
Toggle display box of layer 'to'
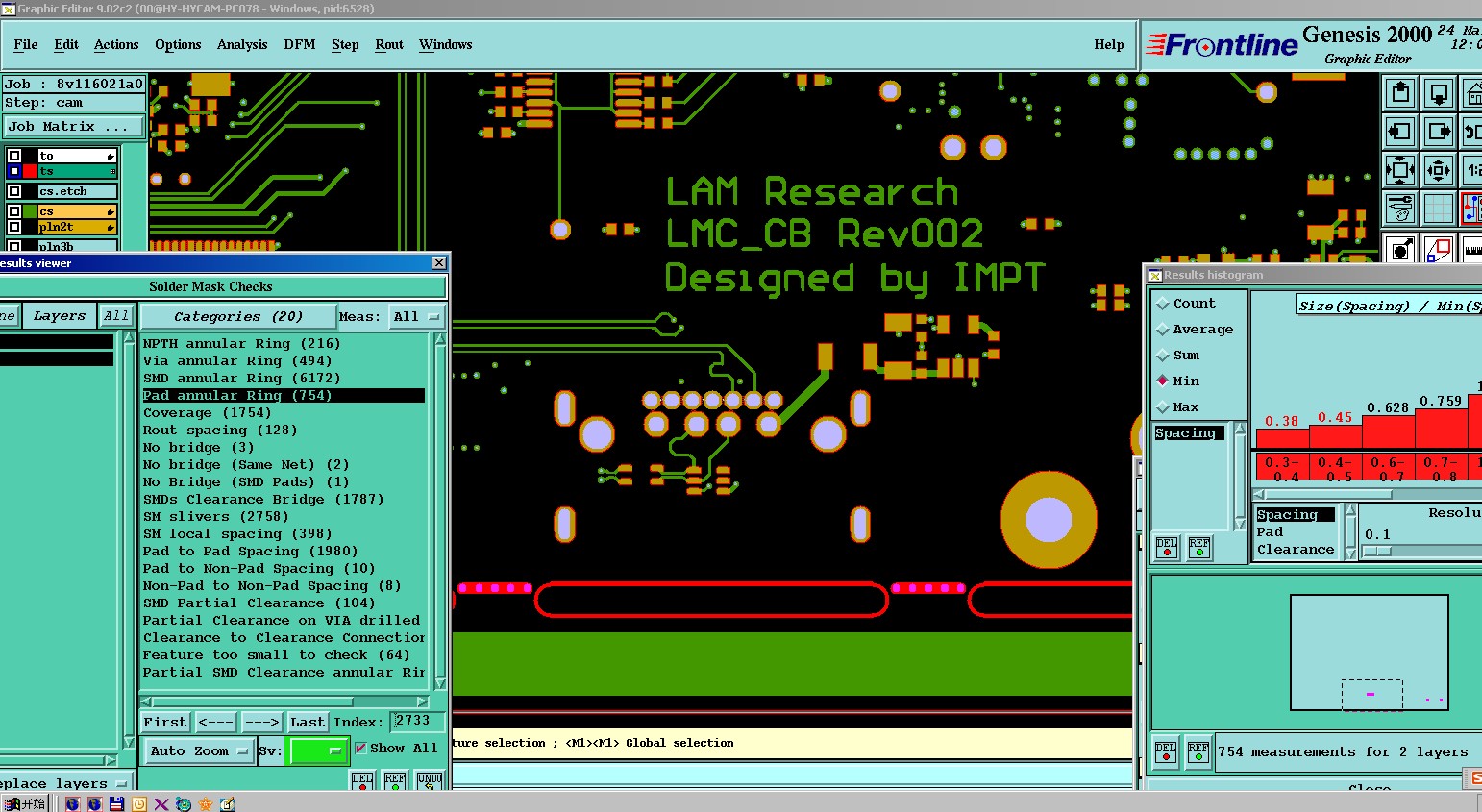14,156
